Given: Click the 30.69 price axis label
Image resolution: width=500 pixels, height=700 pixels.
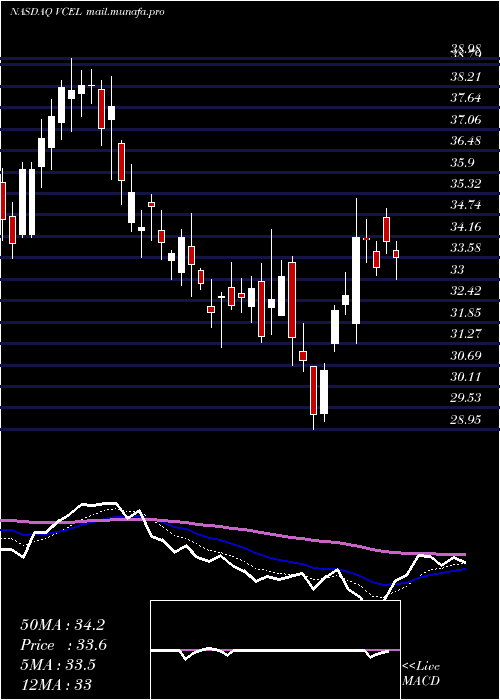Looking at the screenshot, I should 466,356.
